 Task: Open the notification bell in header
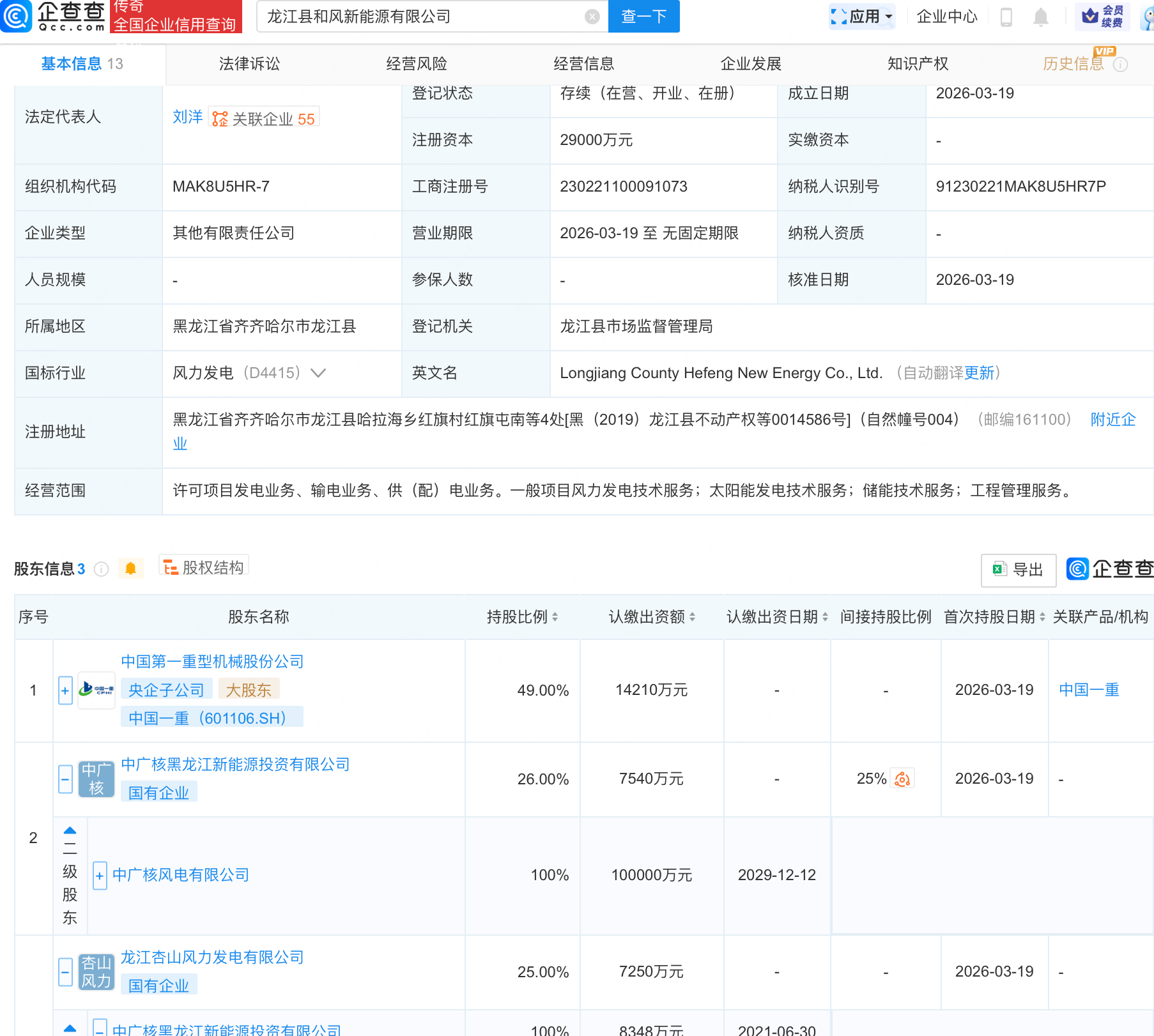1040,17
